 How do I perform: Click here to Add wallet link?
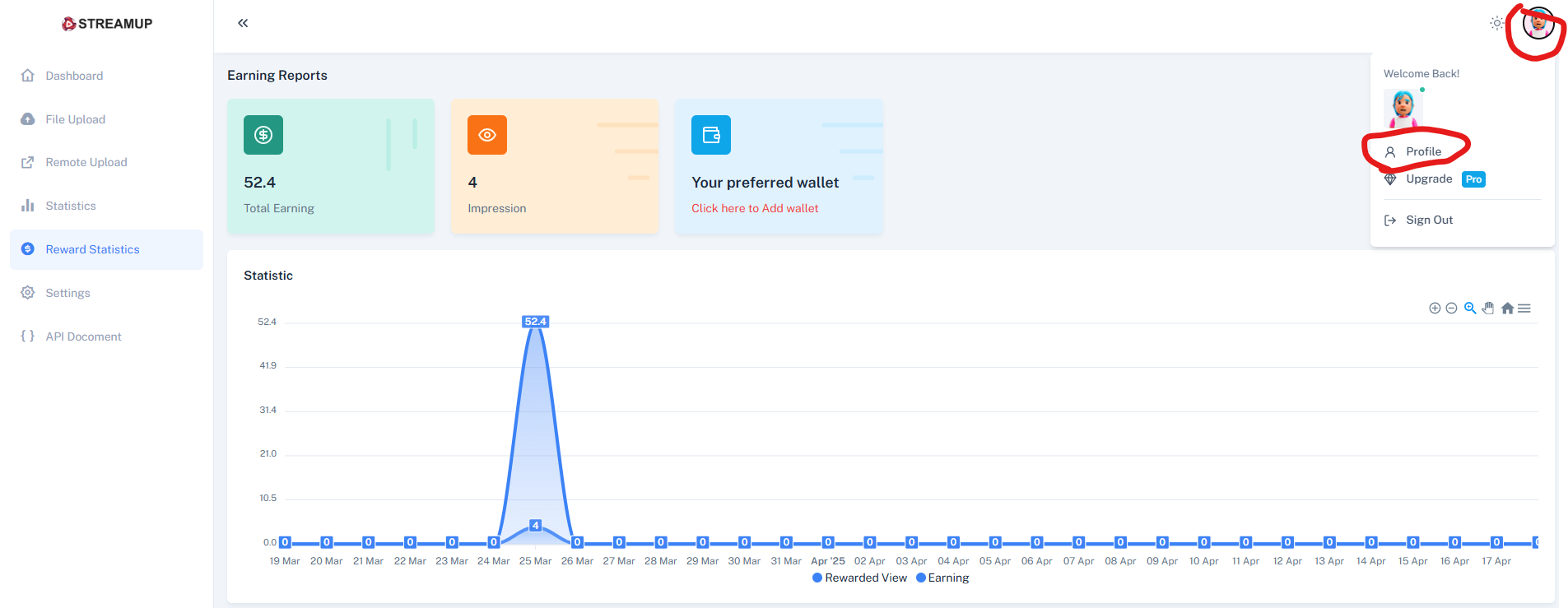755,208
